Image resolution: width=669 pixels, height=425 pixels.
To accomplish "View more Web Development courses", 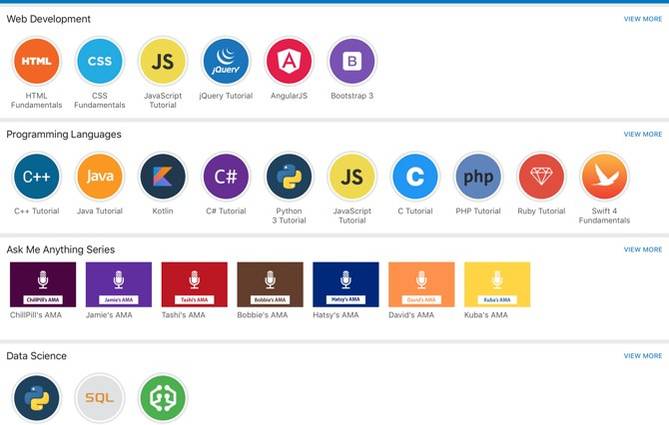I will (x=643, y=19).
